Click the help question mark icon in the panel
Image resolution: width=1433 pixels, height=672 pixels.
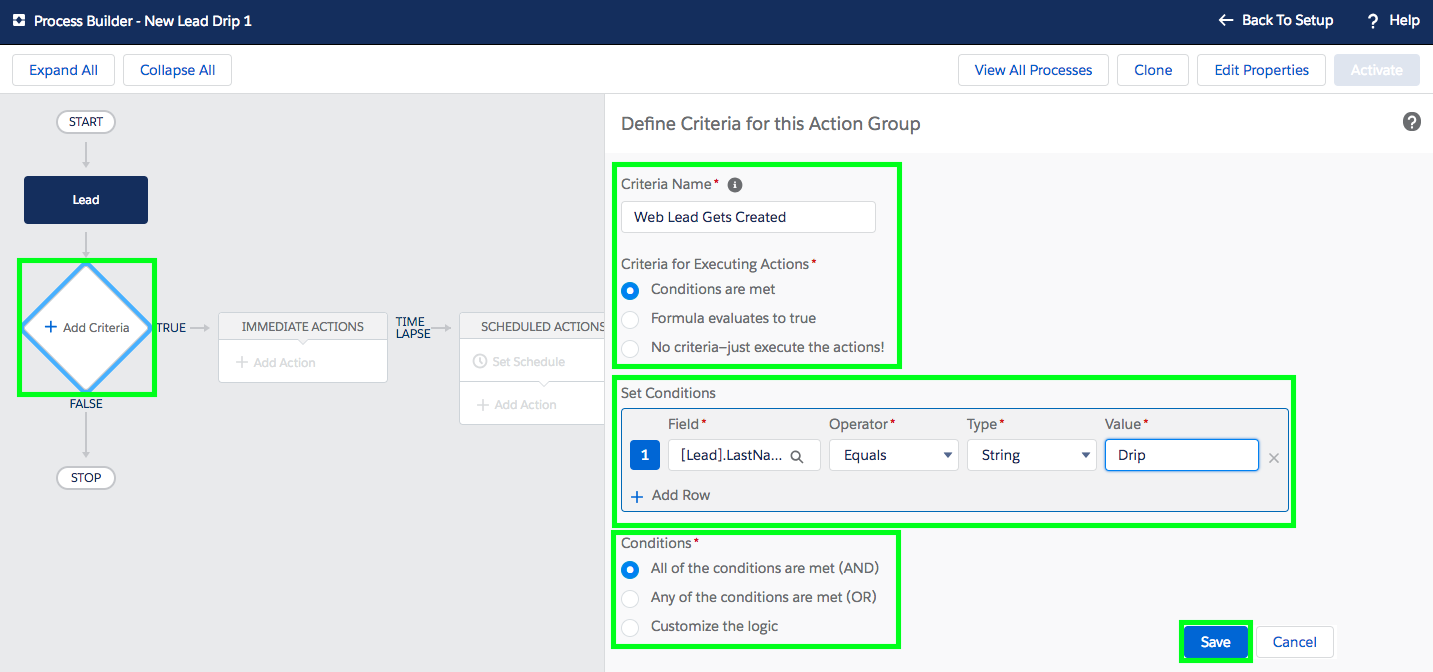pyautogui.click(x=1412, y=122)
